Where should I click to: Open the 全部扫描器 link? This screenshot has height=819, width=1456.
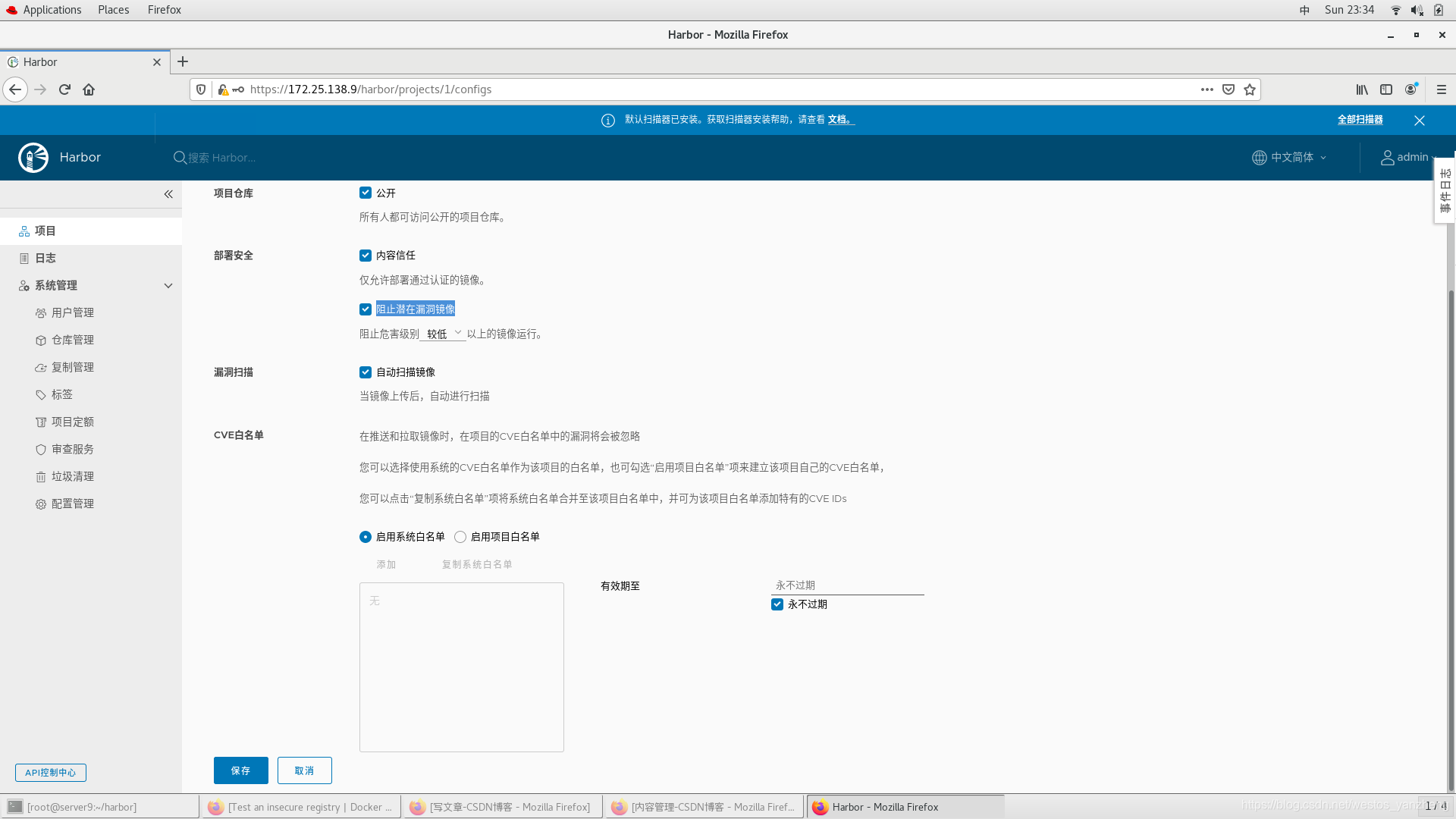pos(1360,120)
